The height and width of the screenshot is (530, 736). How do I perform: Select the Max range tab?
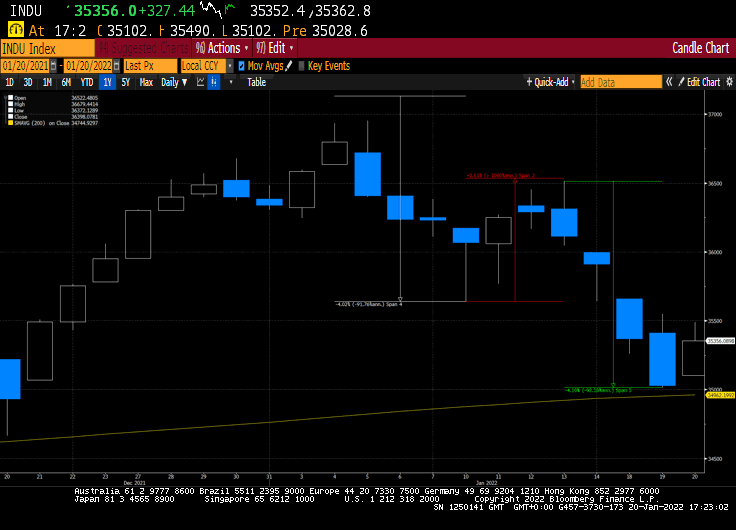(x=146, y=82)
